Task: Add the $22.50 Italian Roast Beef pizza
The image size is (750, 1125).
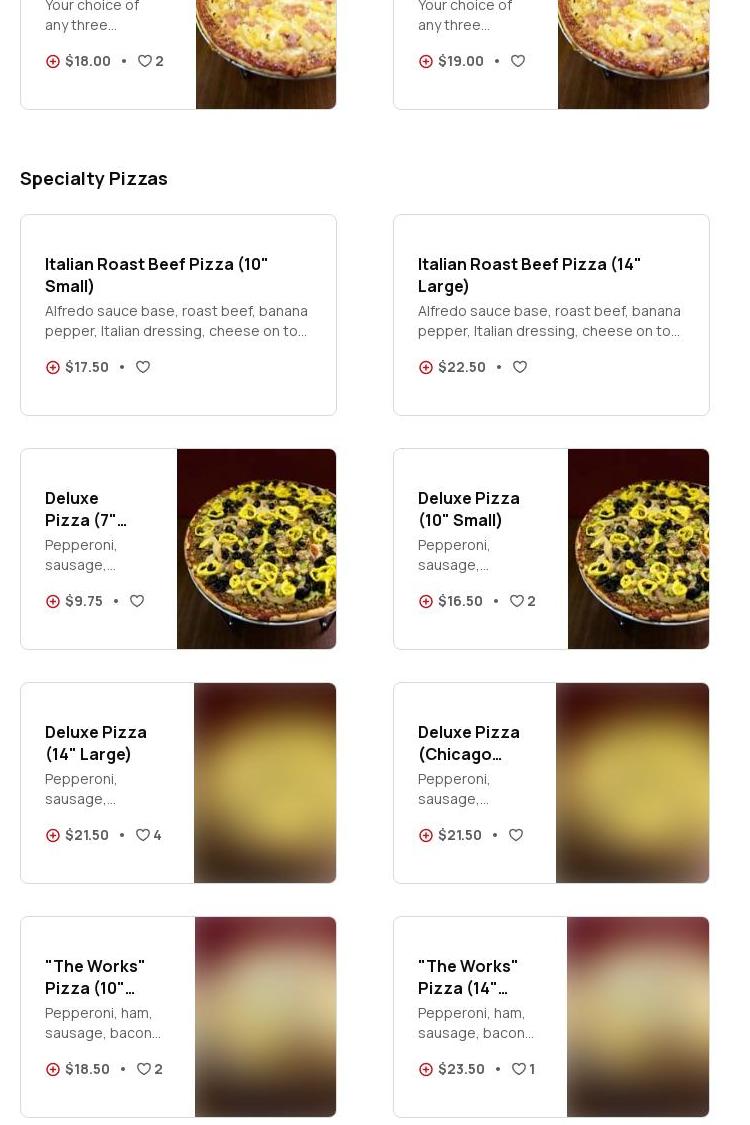Action: (426, 367)
